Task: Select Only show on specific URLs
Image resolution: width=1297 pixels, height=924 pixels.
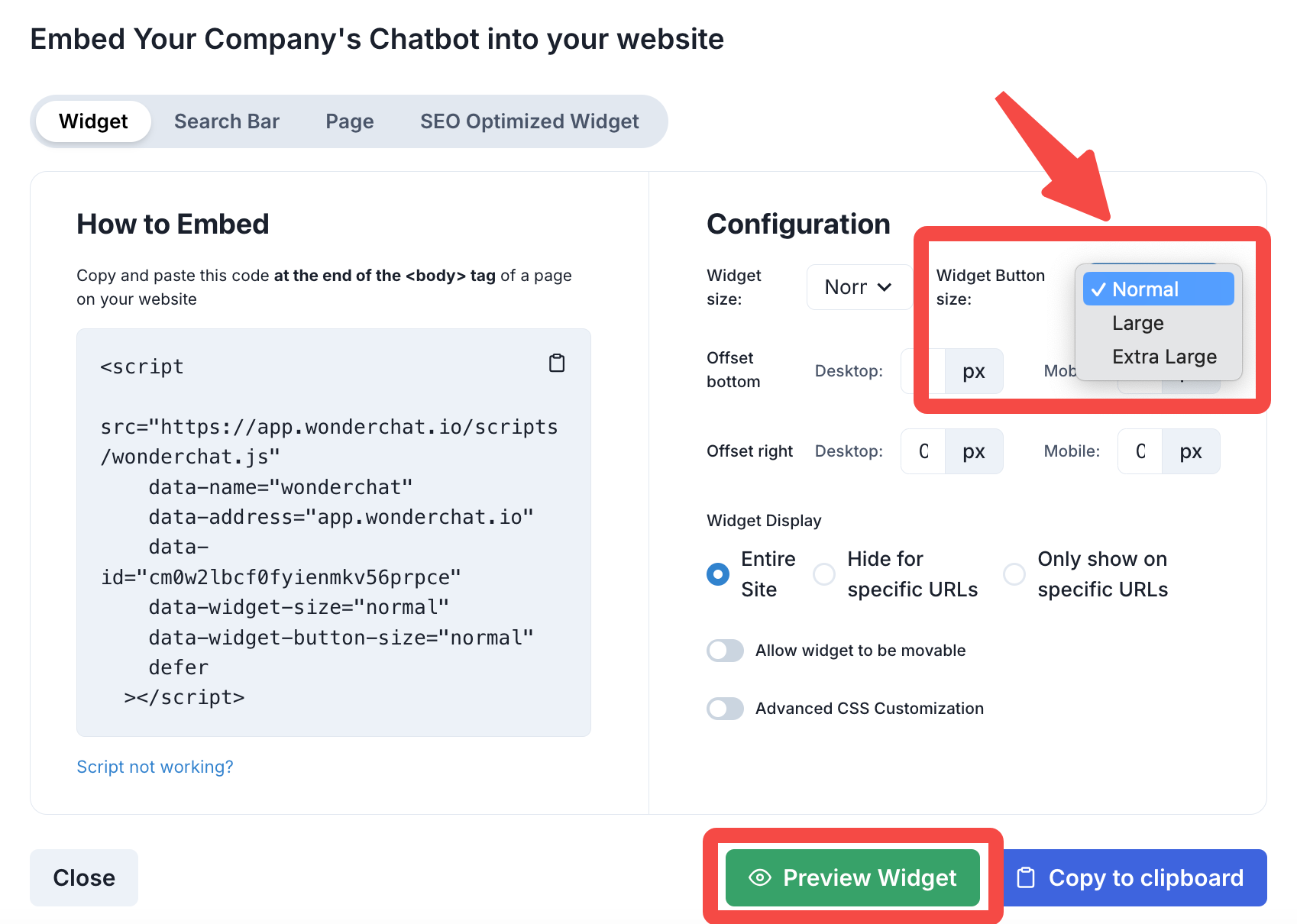Action: click(x=1014, y=574)
